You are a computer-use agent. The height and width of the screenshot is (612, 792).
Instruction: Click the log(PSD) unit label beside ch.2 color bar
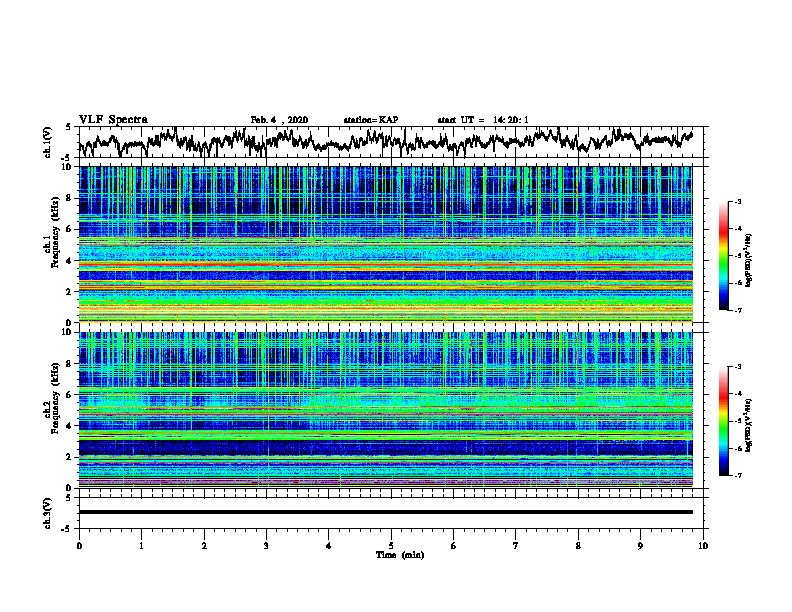pos(749,426)
